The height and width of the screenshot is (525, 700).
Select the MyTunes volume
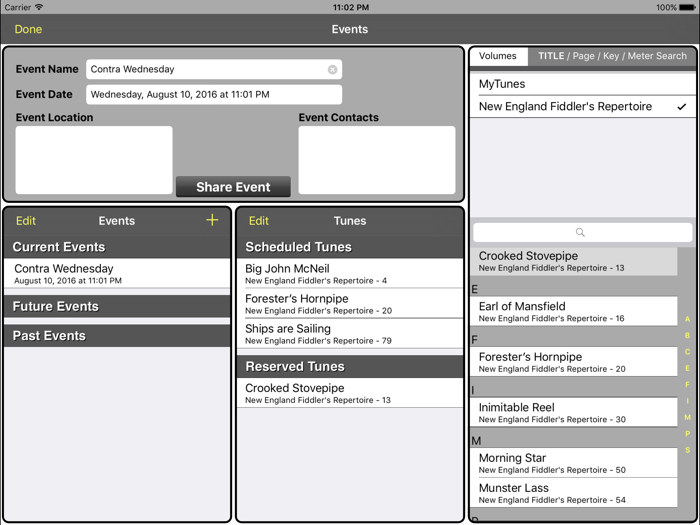click(583, 84)
